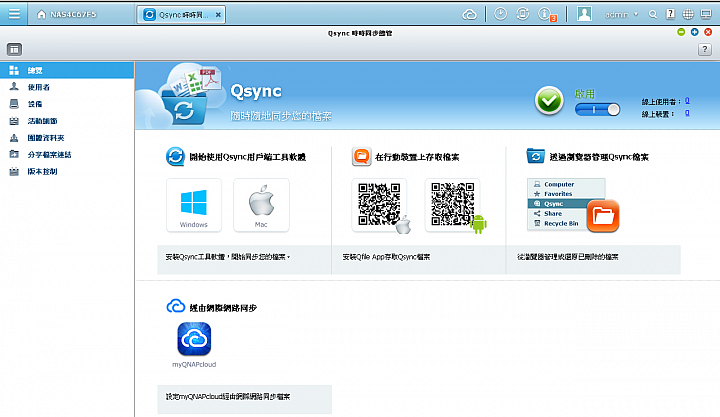Maximize the Qsync window blue button
The width and height of the screenshot is (720, 417).
(x=694, y=32)
